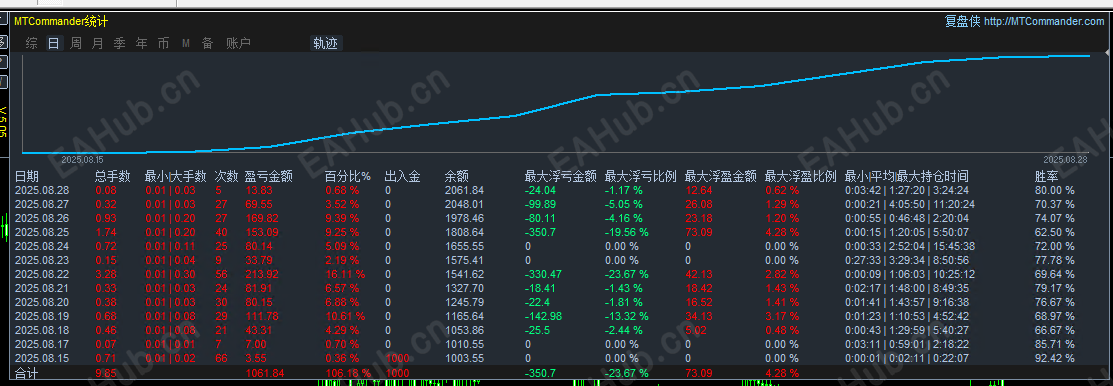Screen dimensions: 1113x386
Task: Click the floating loss value -330.47
Action: pyautogui.click(x=543, y=274)
